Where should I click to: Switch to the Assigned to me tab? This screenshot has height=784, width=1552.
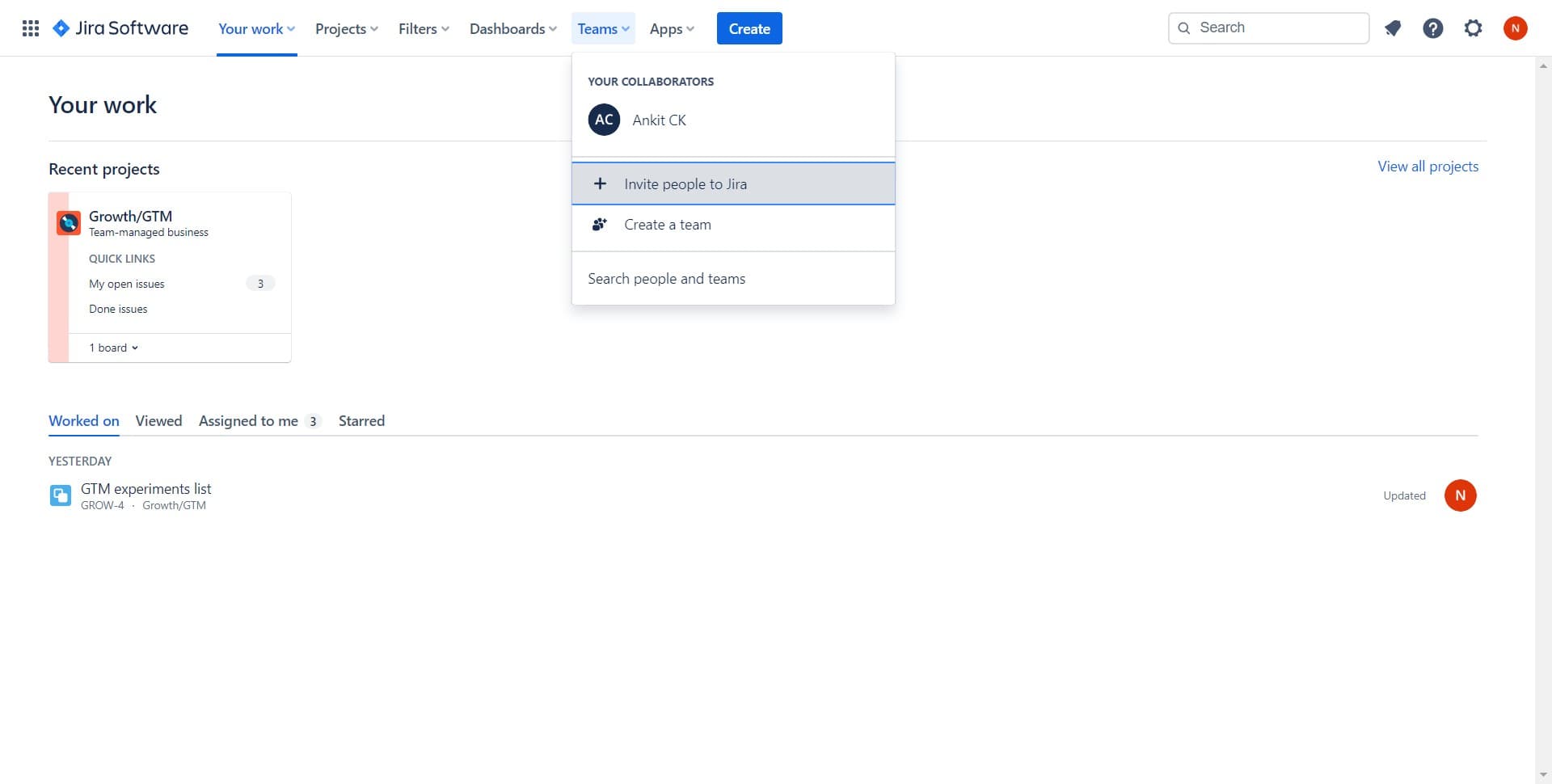tap(248, 420)
